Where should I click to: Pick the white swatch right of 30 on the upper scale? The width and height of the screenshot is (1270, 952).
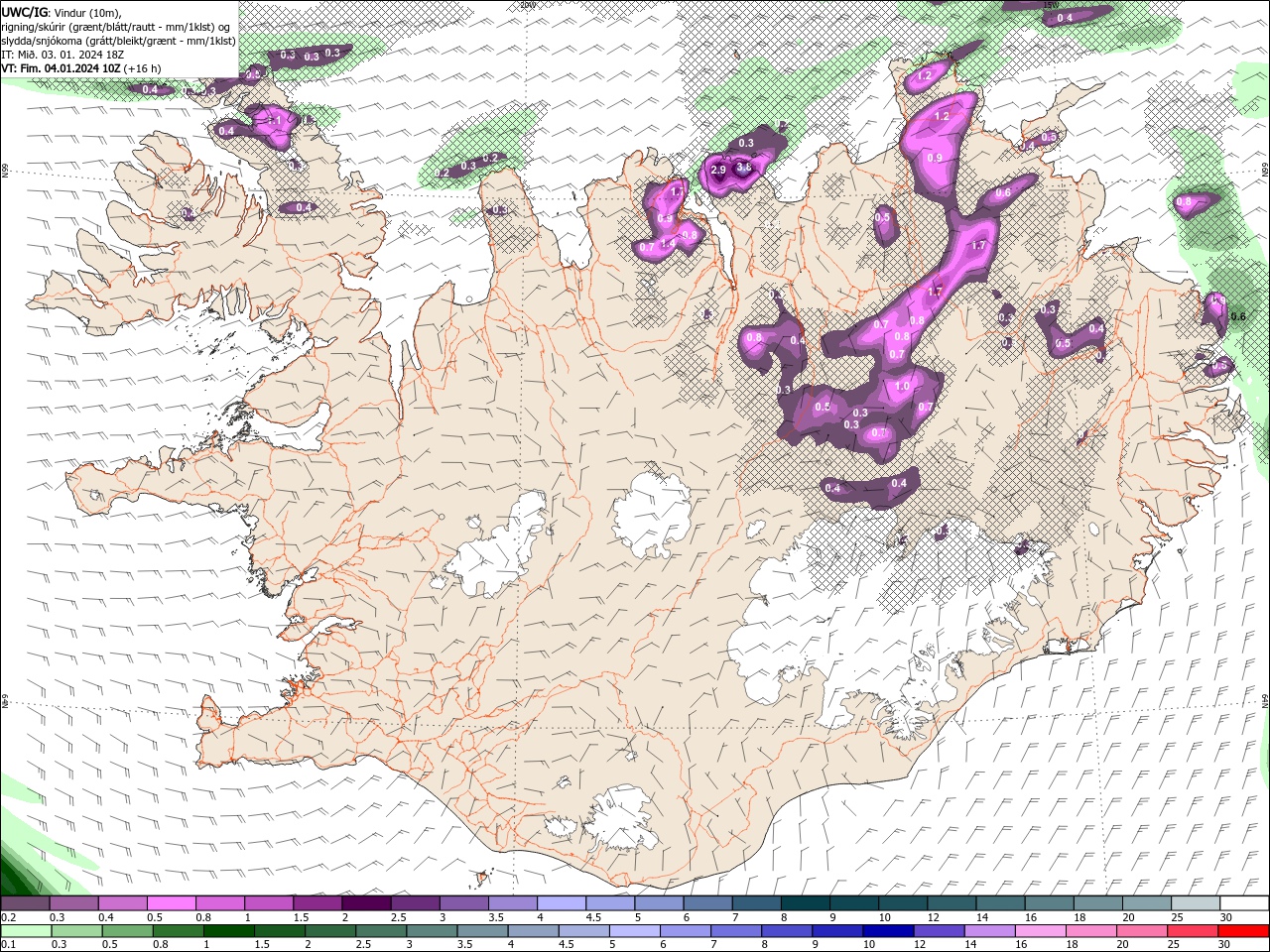pyautogui.click(x=1245, y=902)
